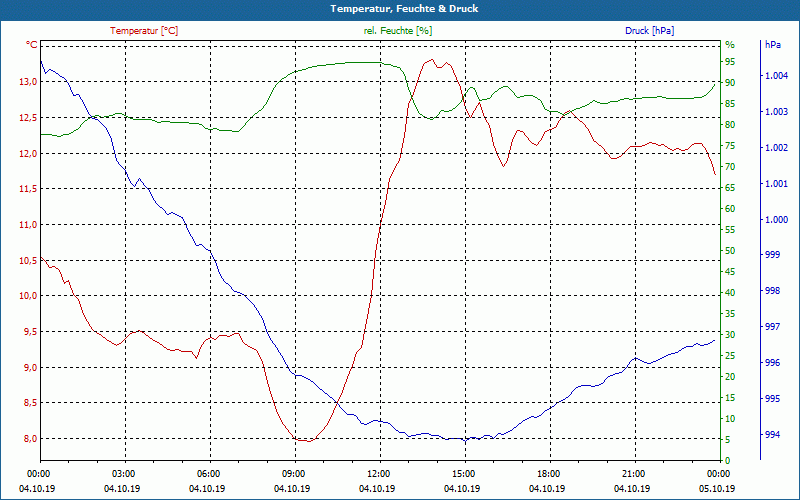Click the 15:00 time axis label

pos(462,473)
